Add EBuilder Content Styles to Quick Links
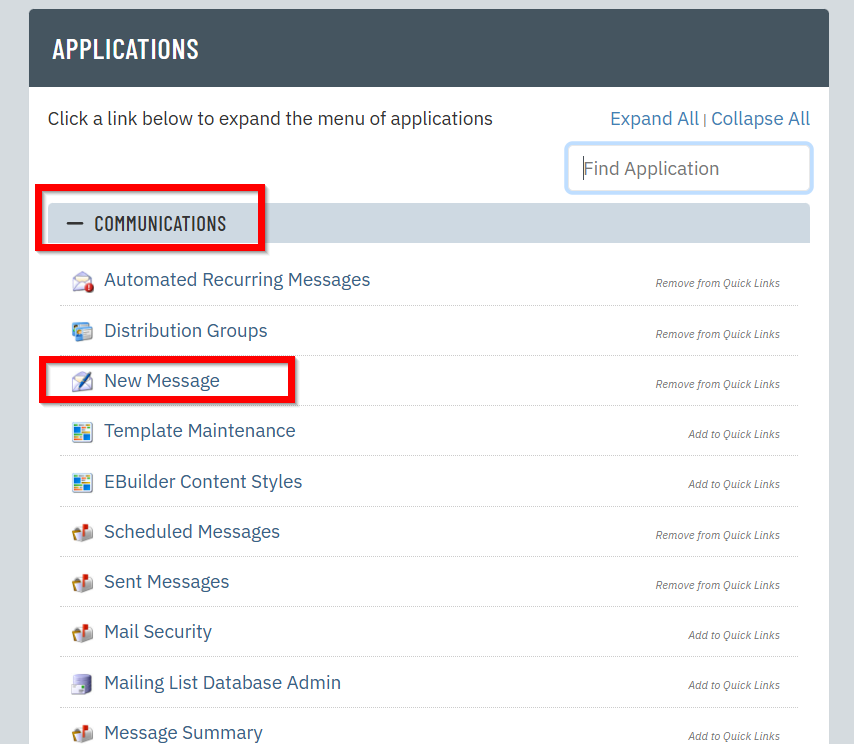Viewport: 854px width, 744px height. coord(734,485)
